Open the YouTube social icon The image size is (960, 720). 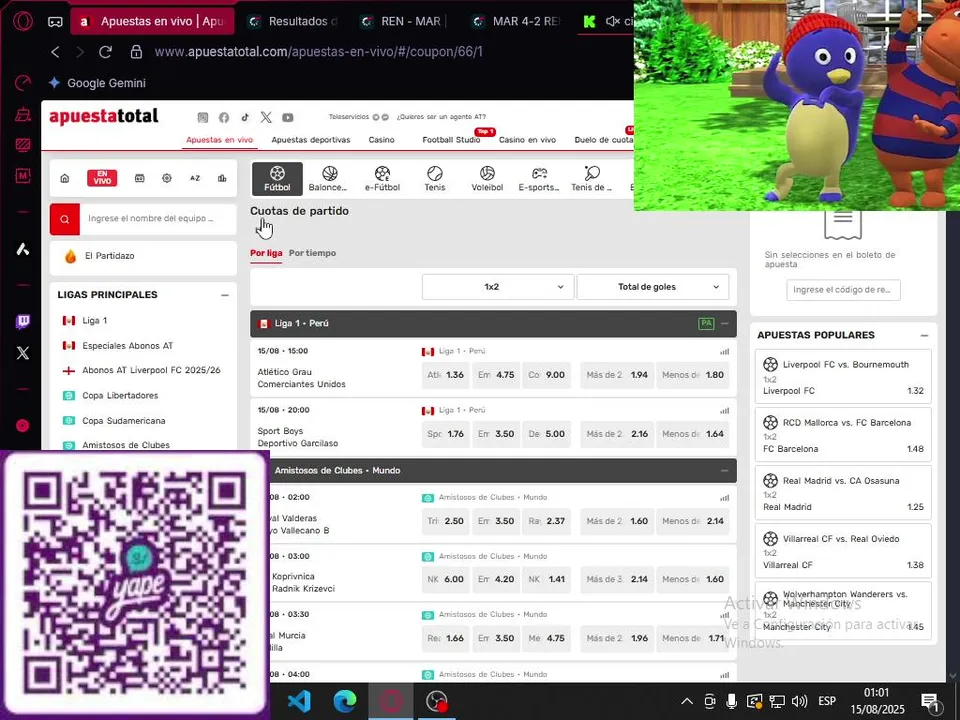pyautogui.click(x=288, y=118)
